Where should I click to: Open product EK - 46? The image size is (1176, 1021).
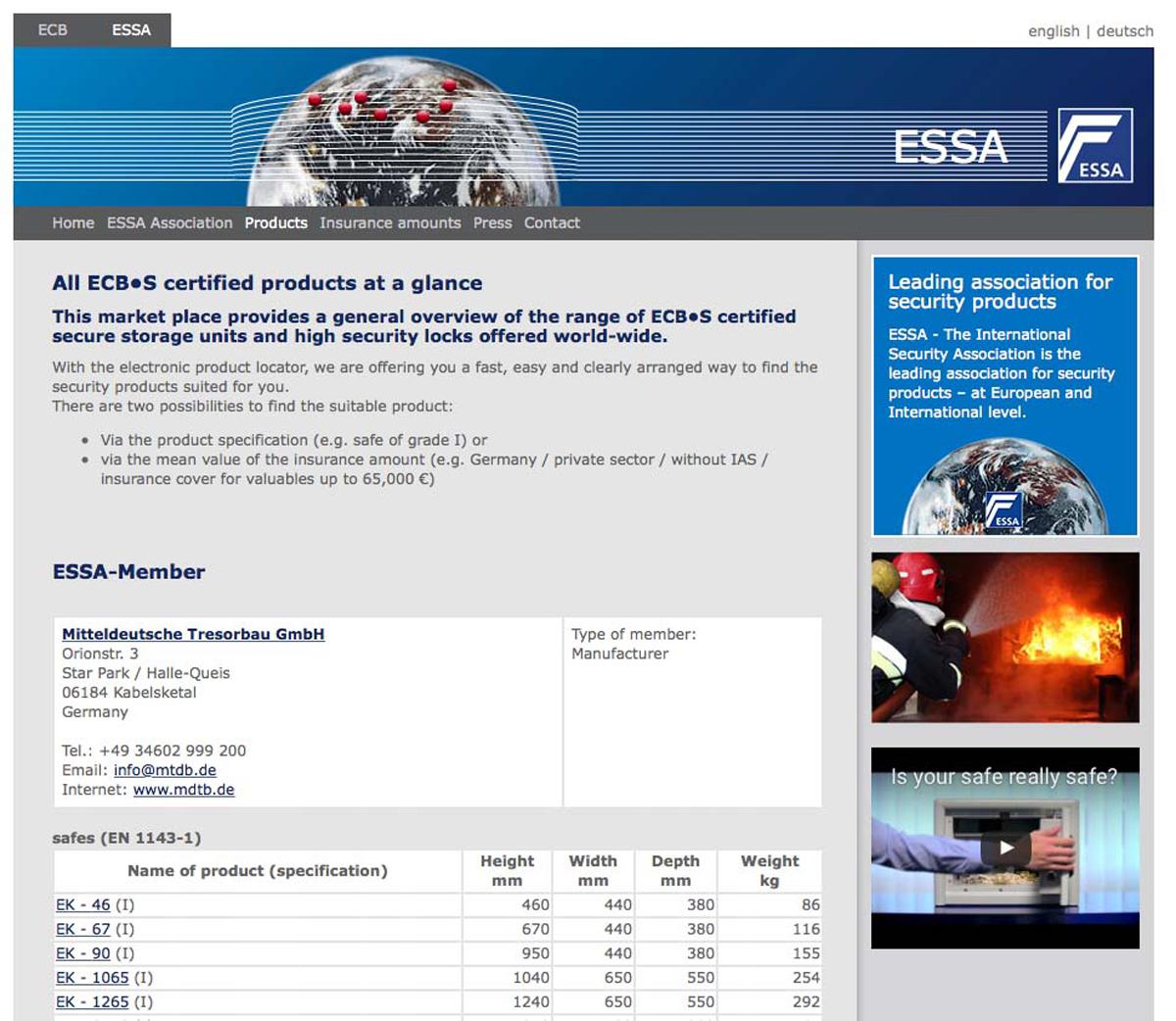click(x=83, y=904)
